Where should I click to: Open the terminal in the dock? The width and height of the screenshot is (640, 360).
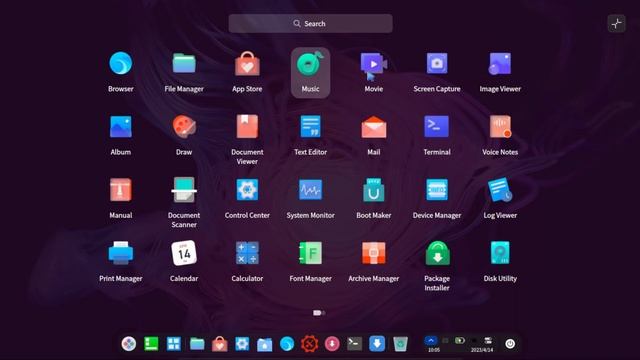[x=354, y=344]
